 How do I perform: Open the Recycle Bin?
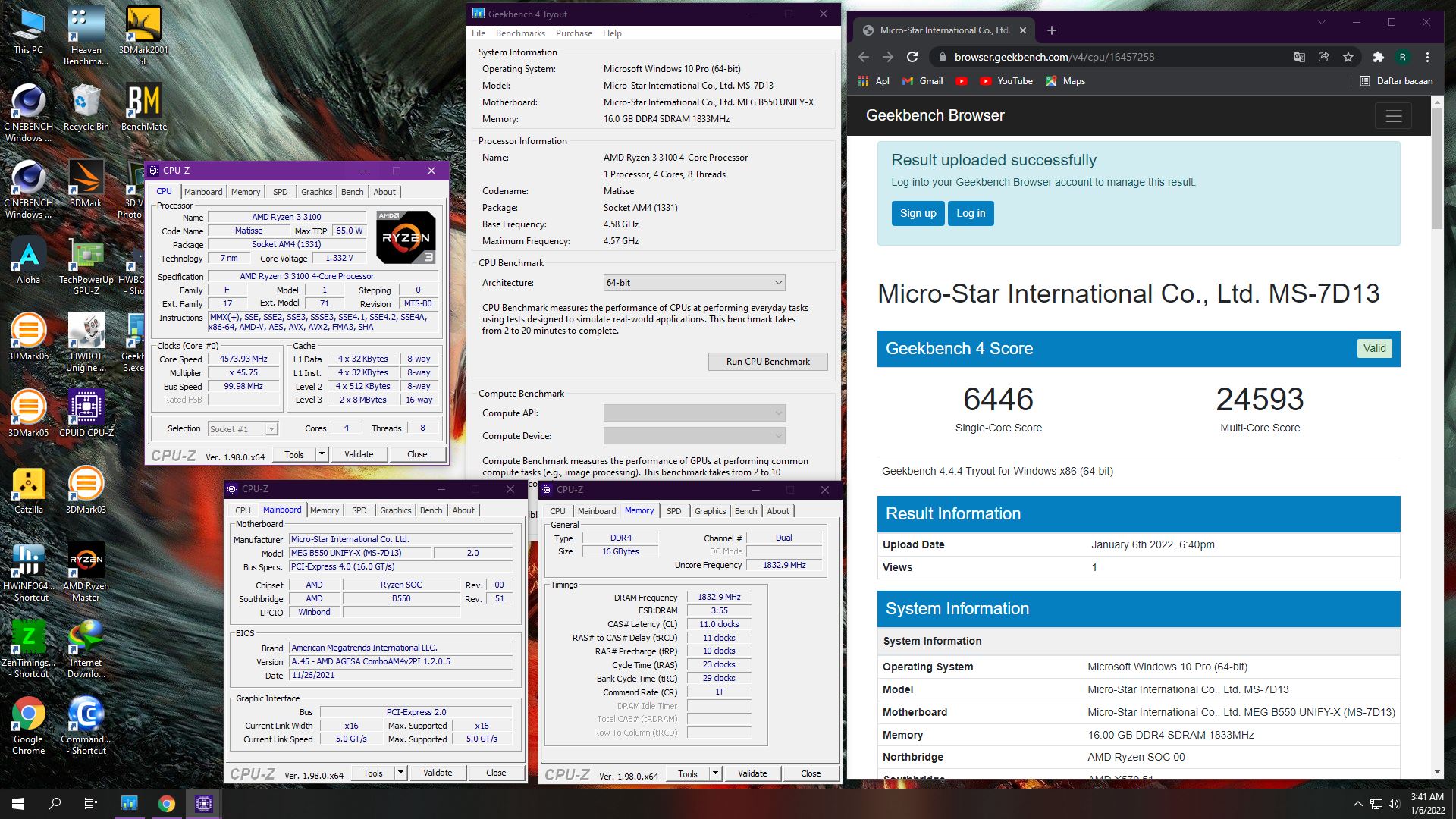pos(86,108)
